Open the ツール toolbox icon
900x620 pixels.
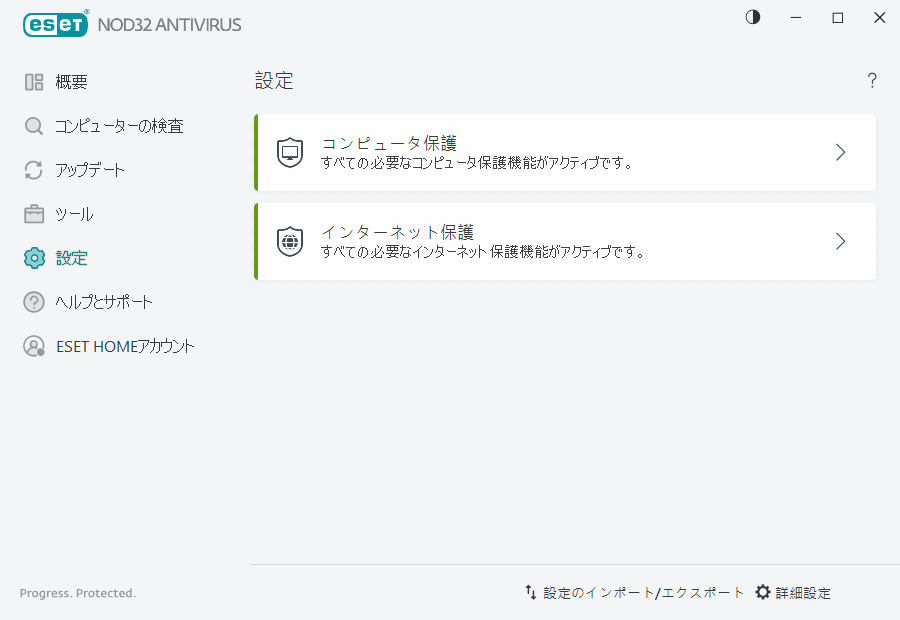(33, 213)
